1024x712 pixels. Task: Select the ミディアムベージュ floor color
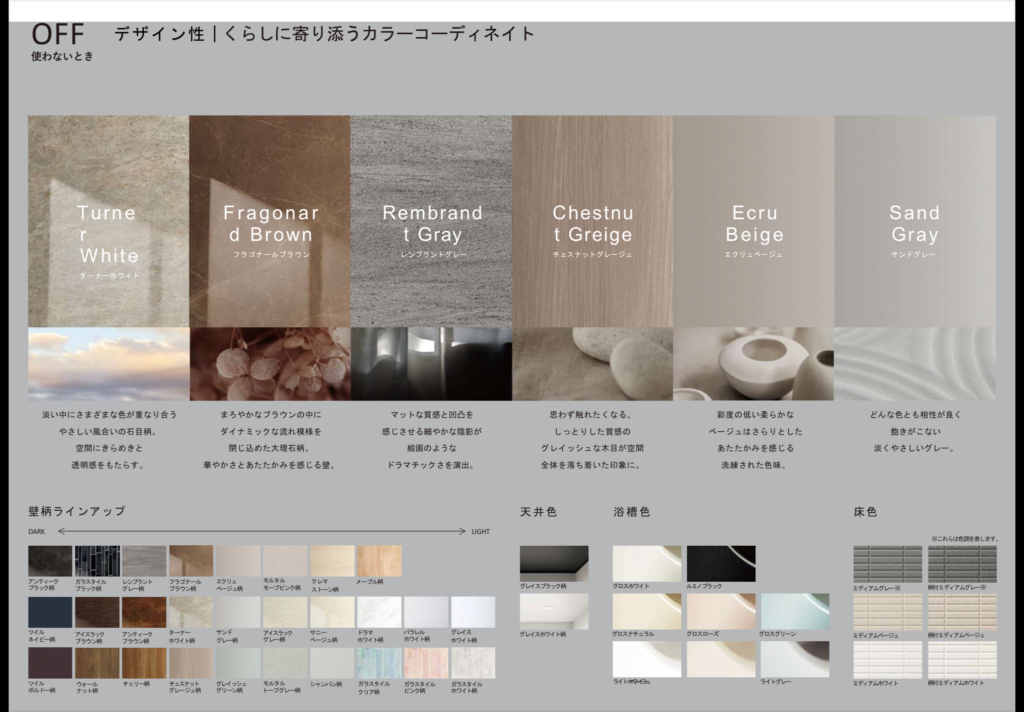click(x=887, y=612)
